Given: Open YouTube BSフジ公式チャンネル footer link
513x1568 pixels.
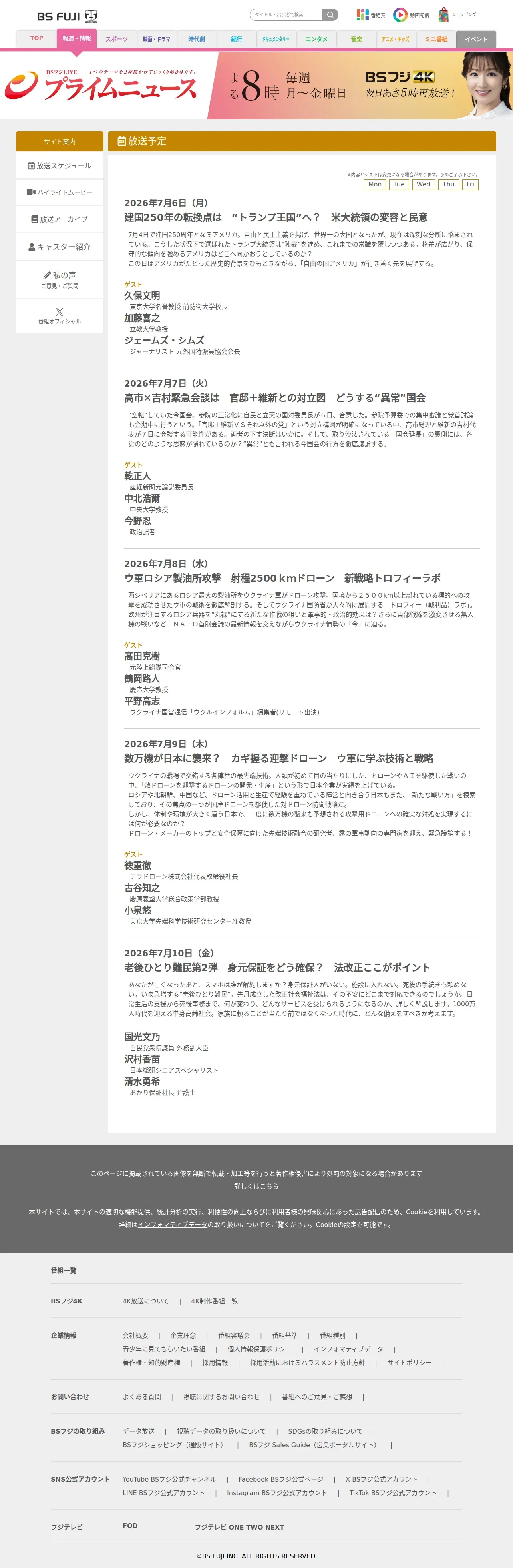Looking at the screenshot, I should (169, 1479).
